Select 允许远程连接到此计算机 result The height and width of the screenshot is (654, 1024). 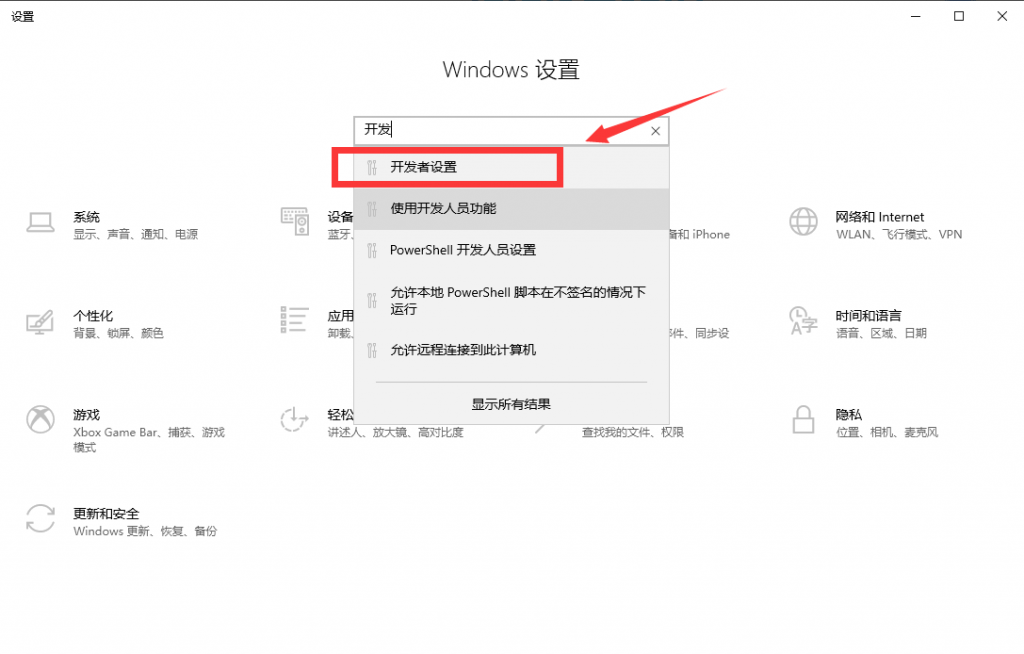click(511, 350)
